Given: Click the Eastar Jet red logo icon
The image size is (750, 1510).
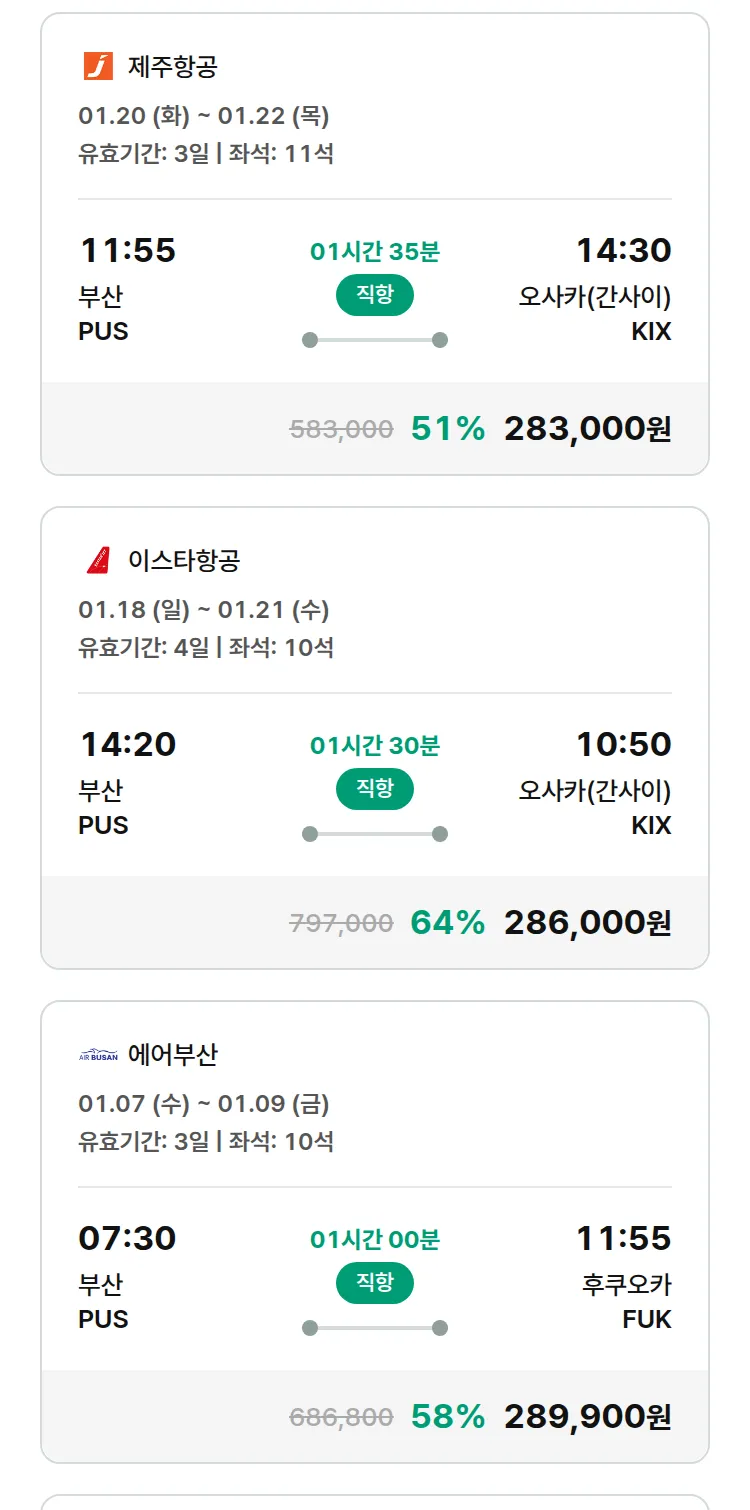Looking at the screenshot, I should coord(98,560).
